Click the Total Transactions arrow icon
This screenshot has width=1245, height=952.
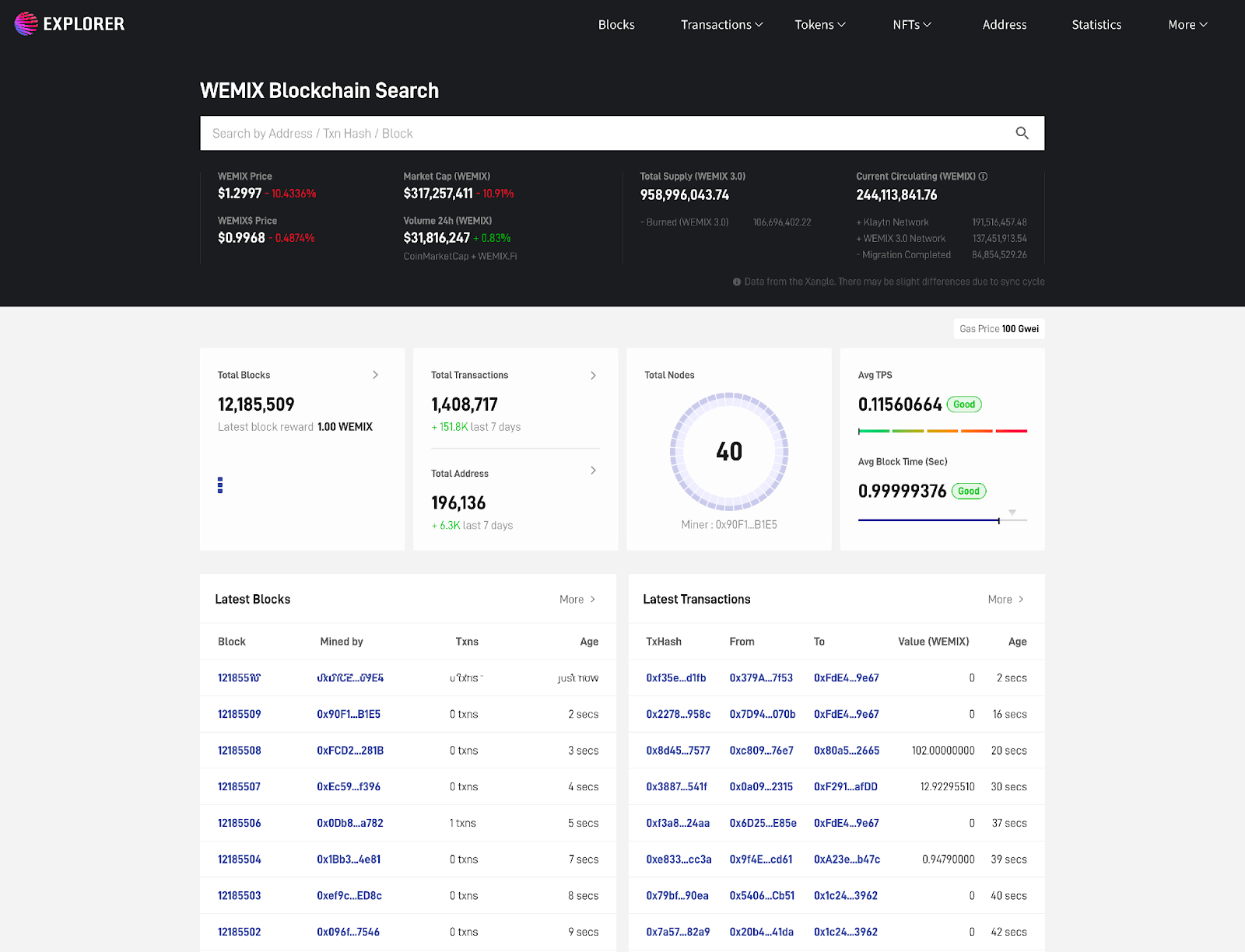click(x=594, y=376)
